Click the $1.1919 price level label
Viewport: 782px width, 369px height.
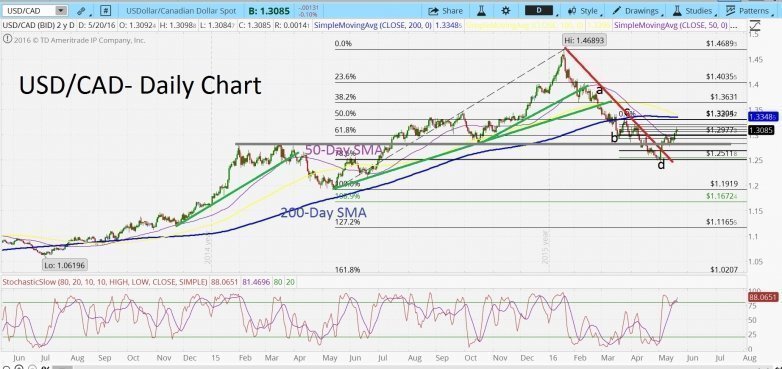[x=724, y=184]
